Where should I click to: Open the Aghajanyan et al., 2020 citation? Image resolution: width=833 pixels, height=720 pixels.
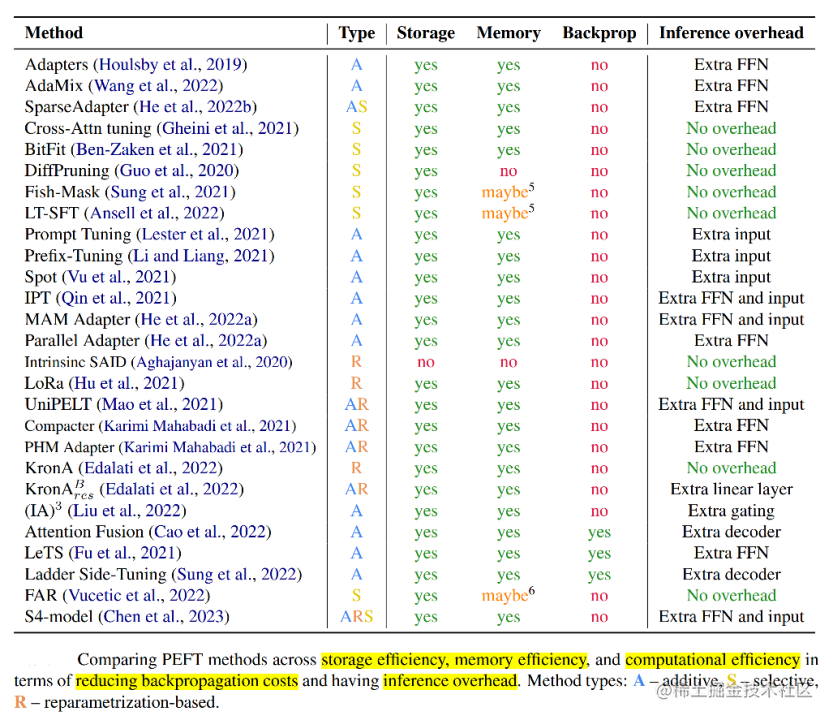point(211,362)
